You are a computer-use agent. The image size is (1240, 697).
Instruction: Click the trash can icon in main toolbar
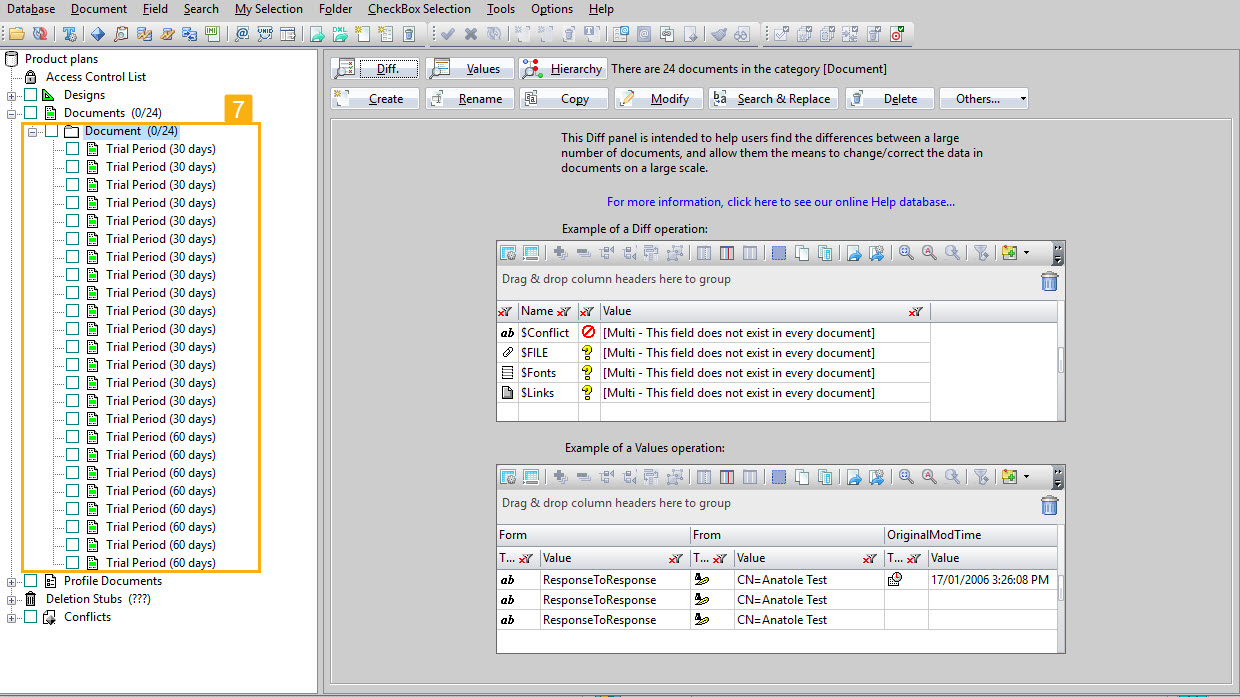(409, 34)
